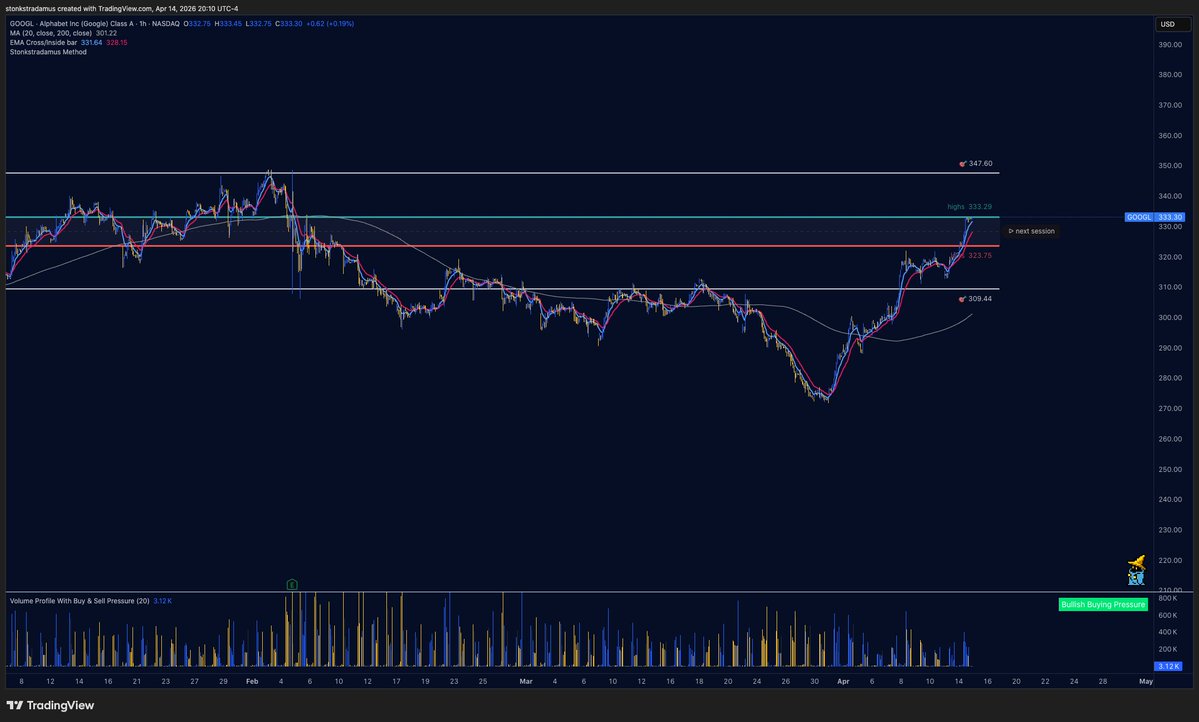Click the 309.44 target price text
Screen dimensions: 1199x722
[980, 299]
